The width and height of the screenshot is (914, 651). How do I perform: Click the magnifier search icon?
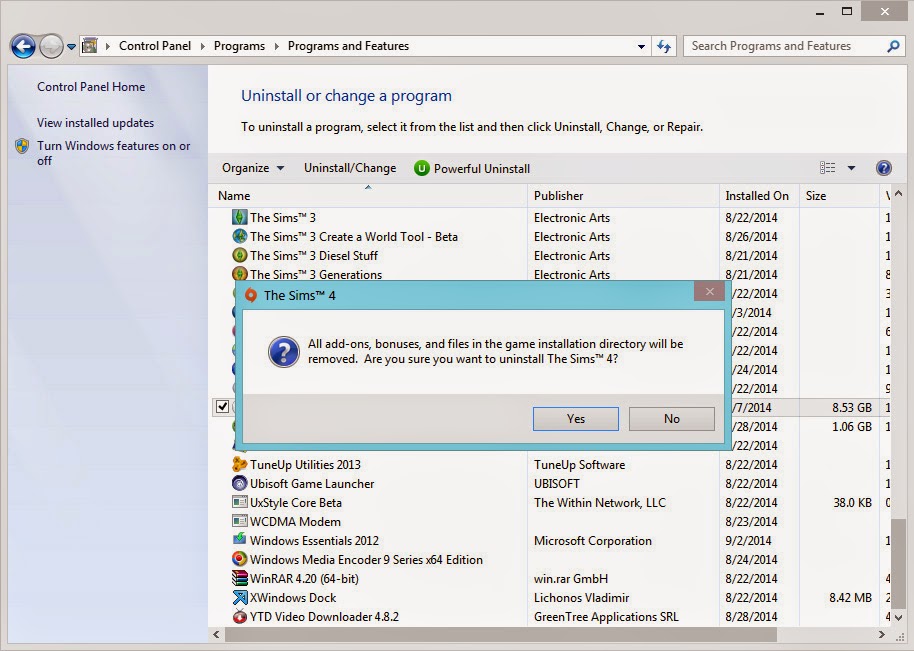(893, 46)
